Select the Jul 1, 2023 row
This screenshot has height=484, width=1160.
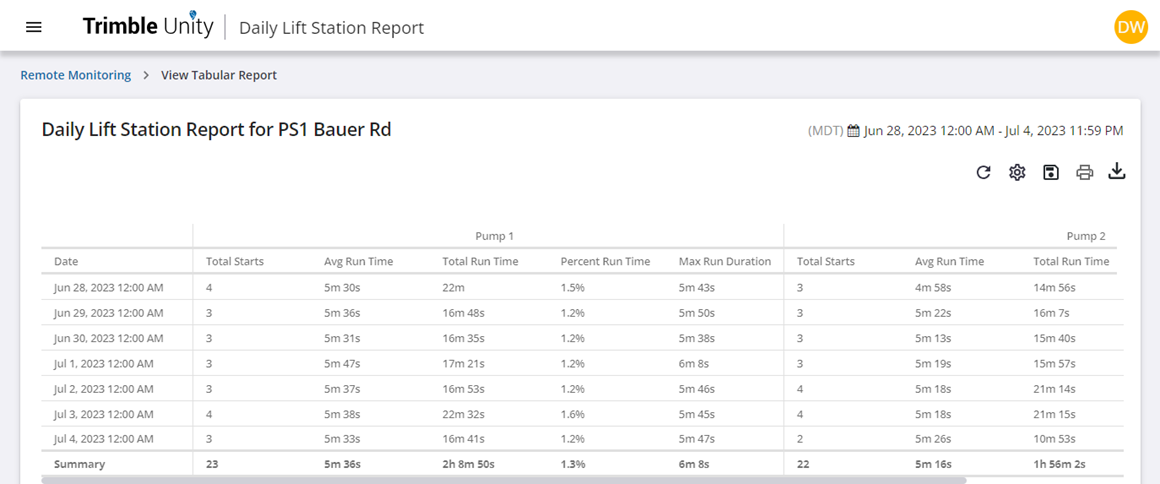click(x=582, y=363)
